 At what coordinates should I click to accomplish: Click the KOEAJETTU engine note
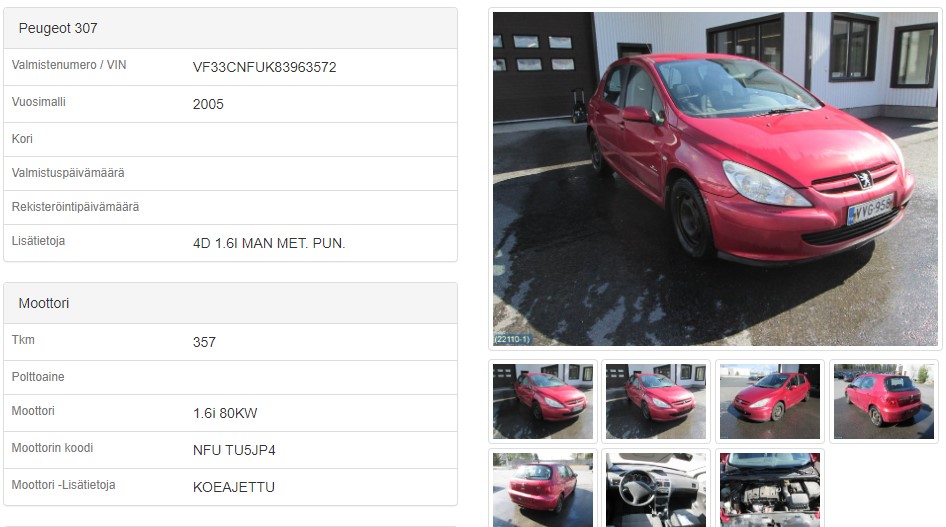pos(233,487)
